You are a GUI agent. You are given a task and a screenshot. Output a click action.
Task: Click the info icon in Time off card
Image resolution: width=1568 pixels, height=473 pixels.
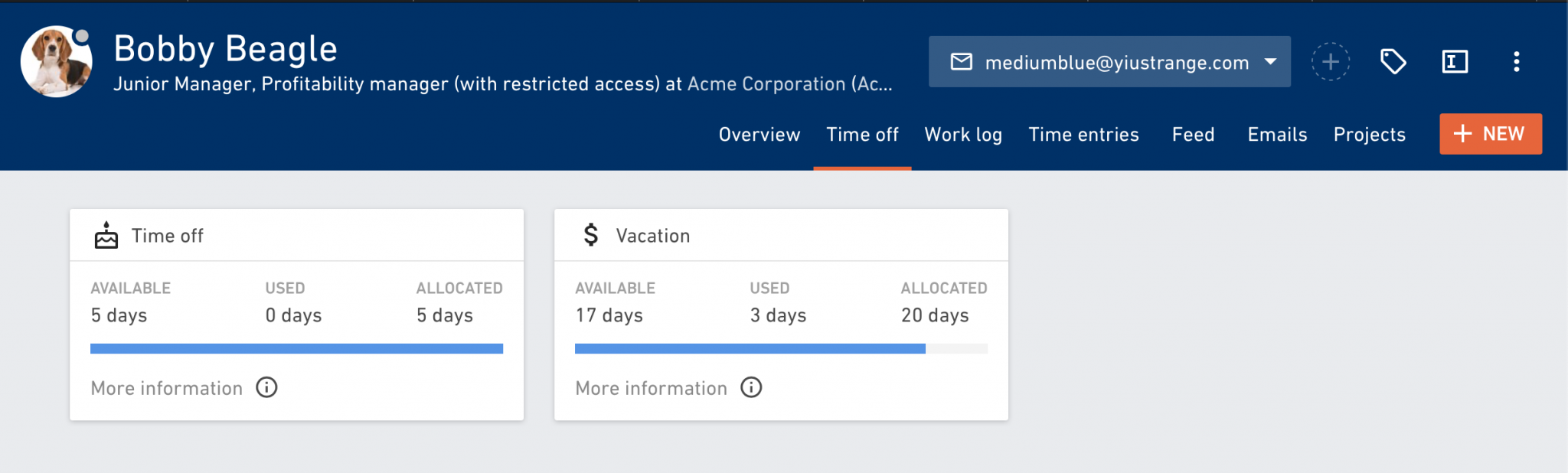[x=266, y=387]
